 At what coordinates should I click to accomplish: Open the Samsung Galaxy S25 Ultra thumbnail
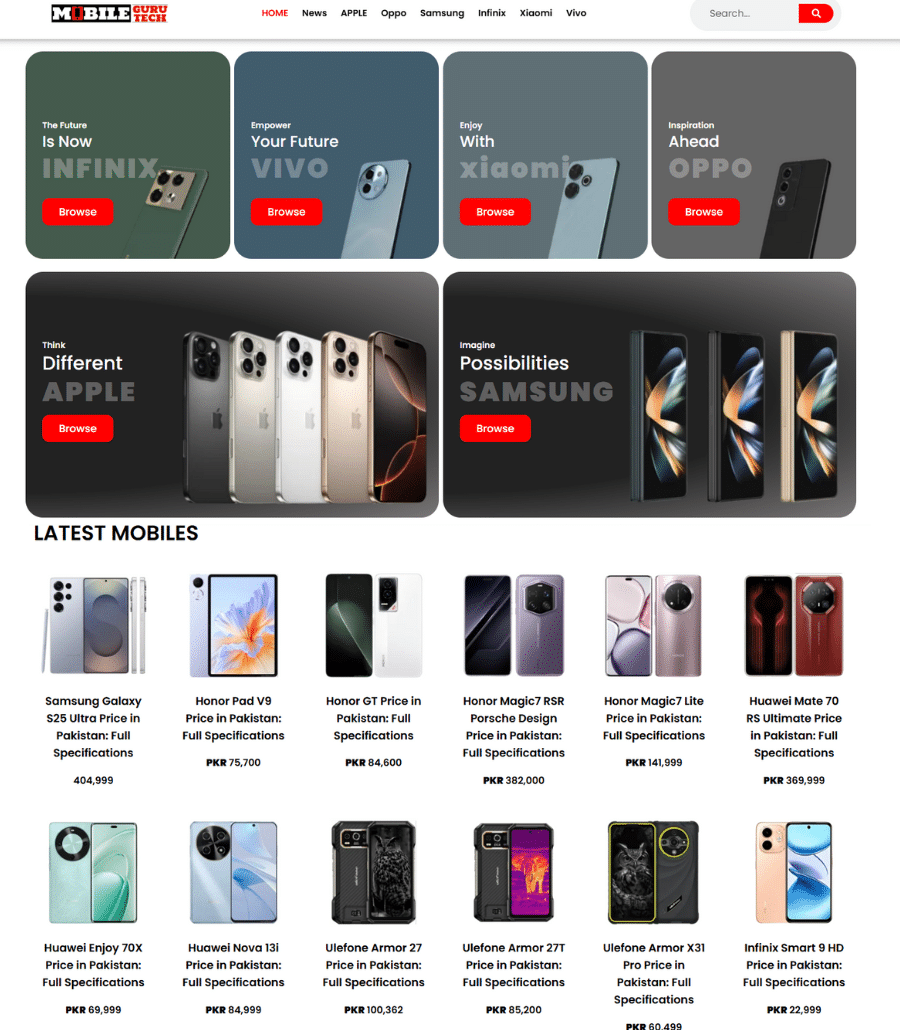[x=93, y=625]
